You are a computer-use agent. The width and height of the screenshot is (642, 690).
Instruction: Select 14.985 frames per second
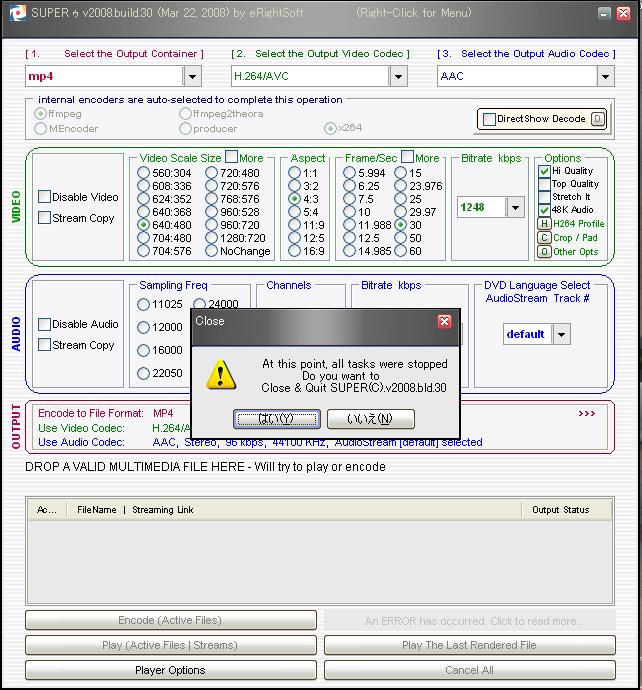pyautogui.click(x=349, y=251)
